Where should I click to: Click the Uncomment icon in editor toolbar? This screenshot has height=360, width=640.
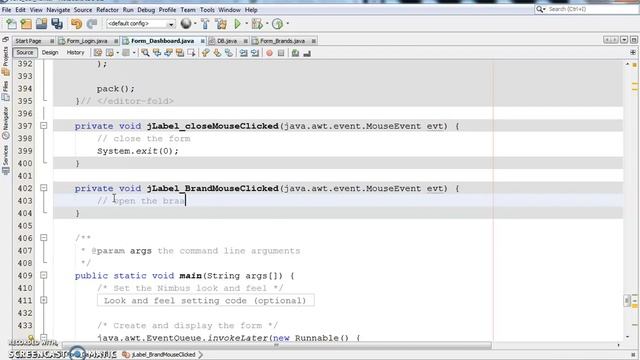coord(307,53)
